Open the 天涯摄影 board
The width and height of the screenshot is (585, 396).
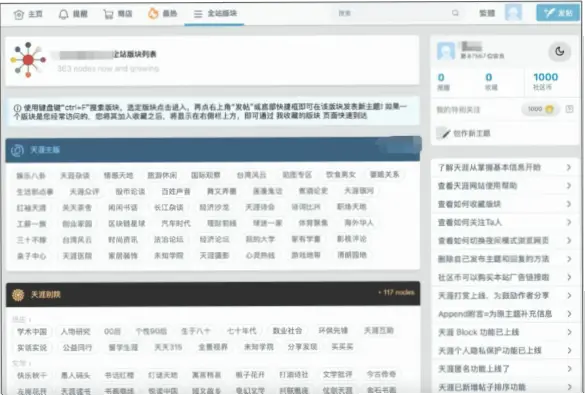click(214, 256)
